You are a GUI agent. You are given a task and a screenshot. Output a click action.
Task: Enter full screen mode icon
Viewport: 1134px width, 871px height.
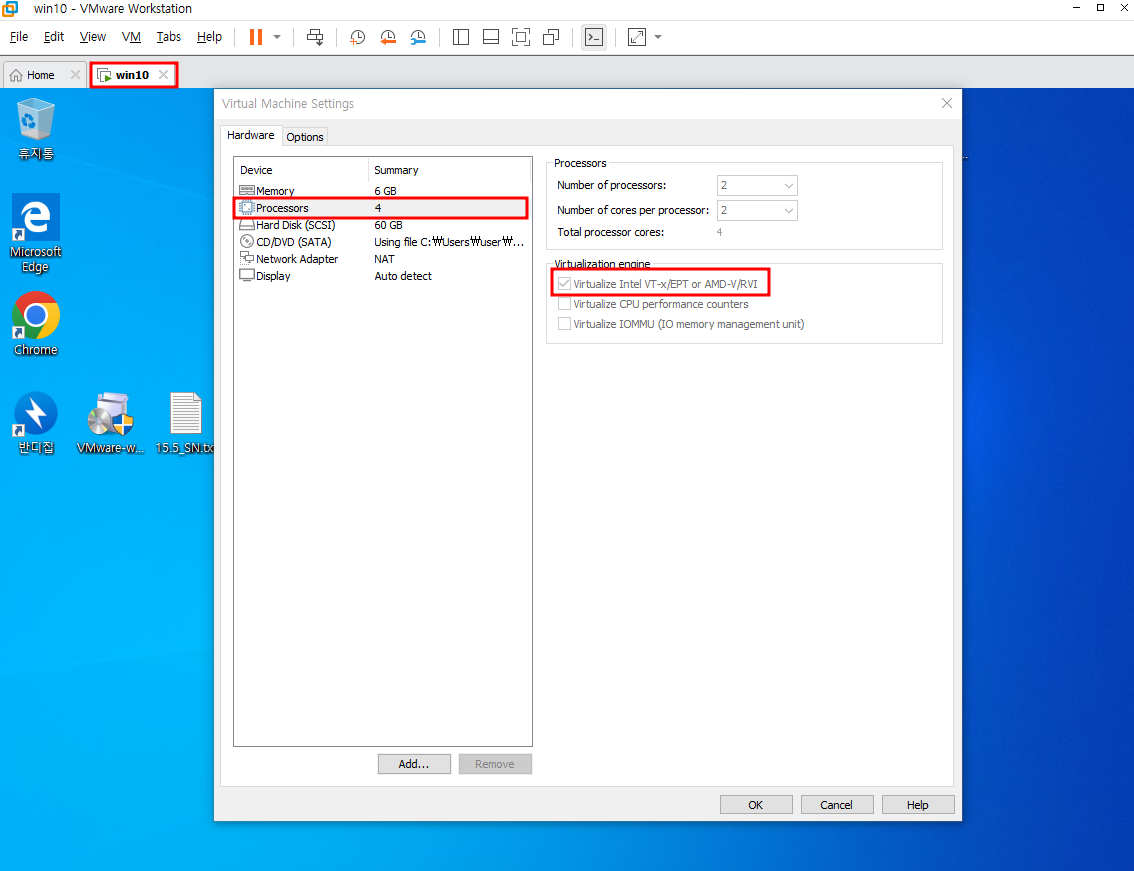pos(521,37)
